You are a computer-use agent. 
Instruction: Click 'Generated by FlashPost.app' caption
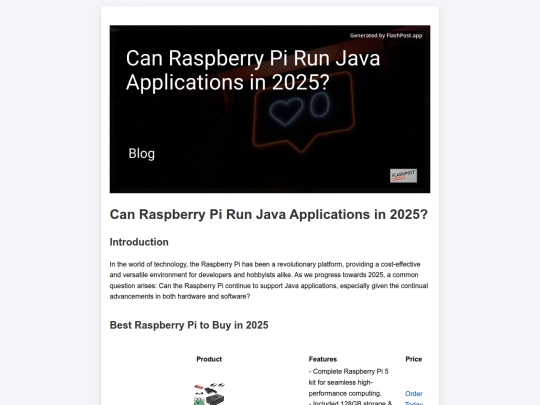[x=386, y=35]
